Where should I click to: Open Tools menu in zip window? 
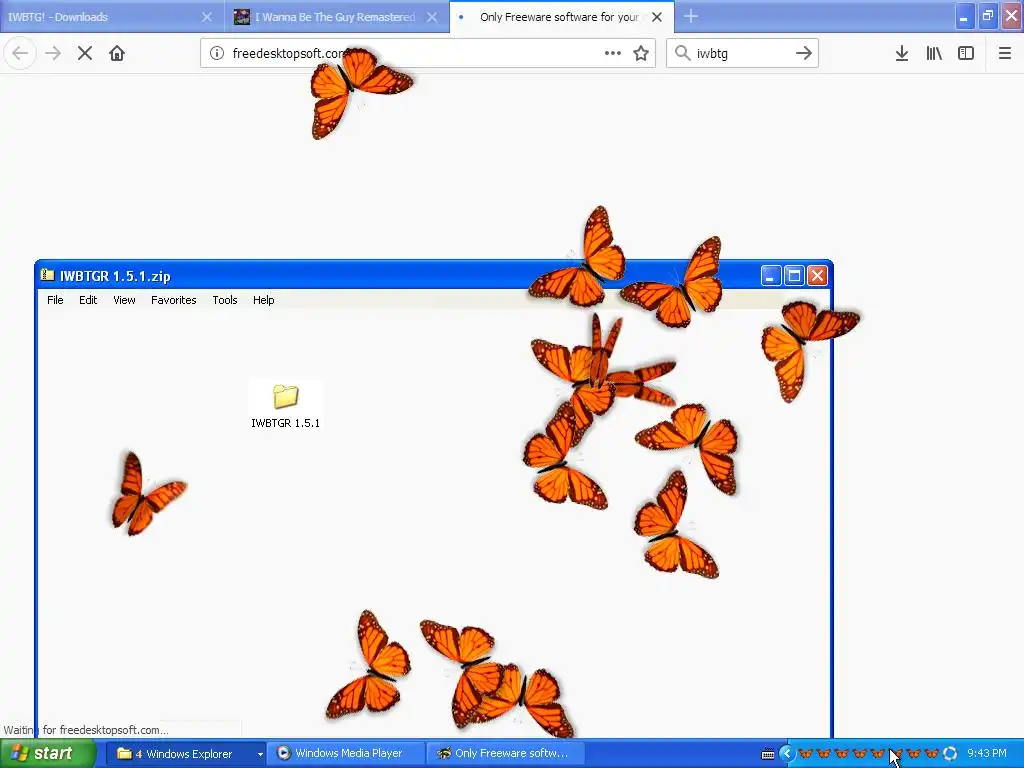tap(225, 300)
